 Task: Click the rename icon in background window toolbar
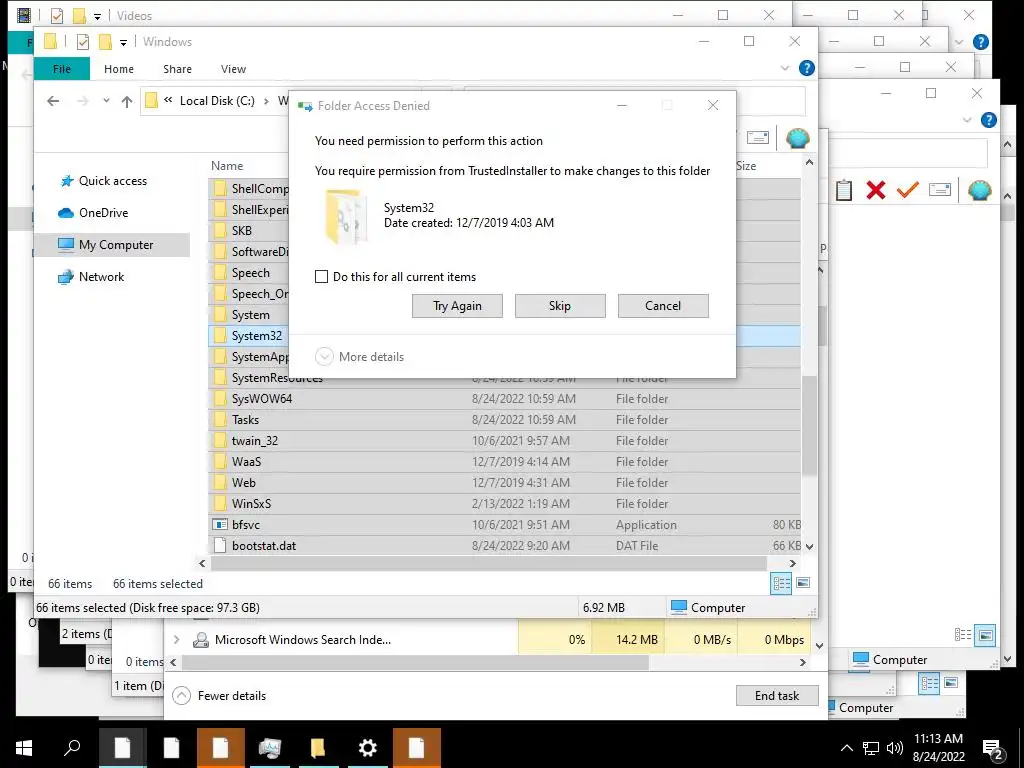pos(940,189)
